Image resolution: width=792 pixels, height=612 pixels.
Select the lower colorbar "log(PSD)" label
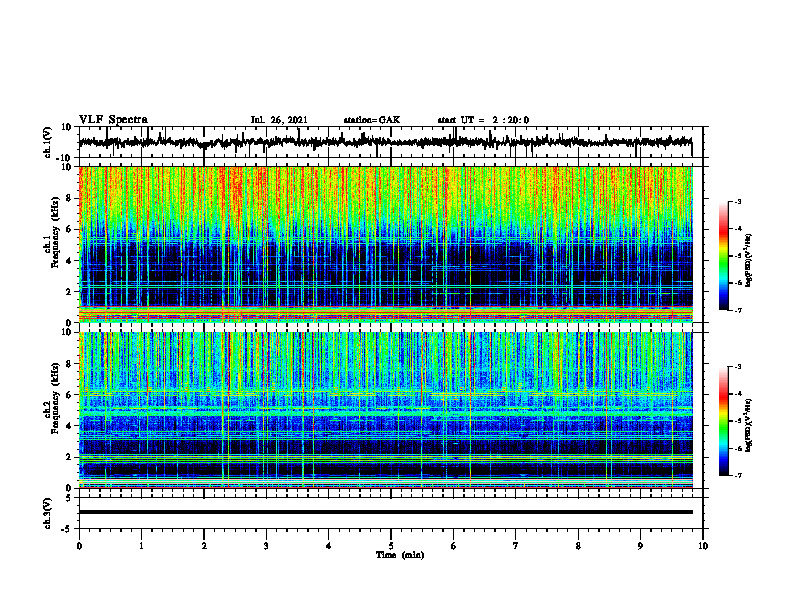(749, 426)
